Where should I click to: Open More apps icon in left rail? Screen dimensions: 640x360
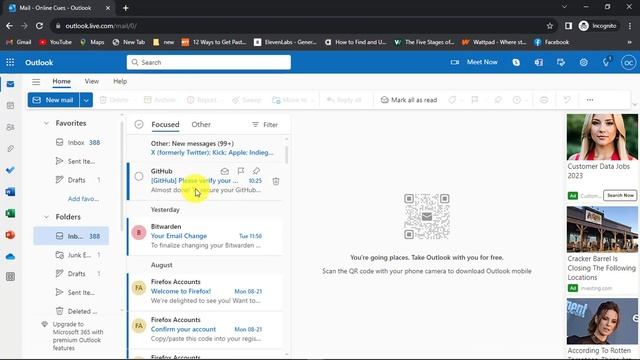coord(11,277)
